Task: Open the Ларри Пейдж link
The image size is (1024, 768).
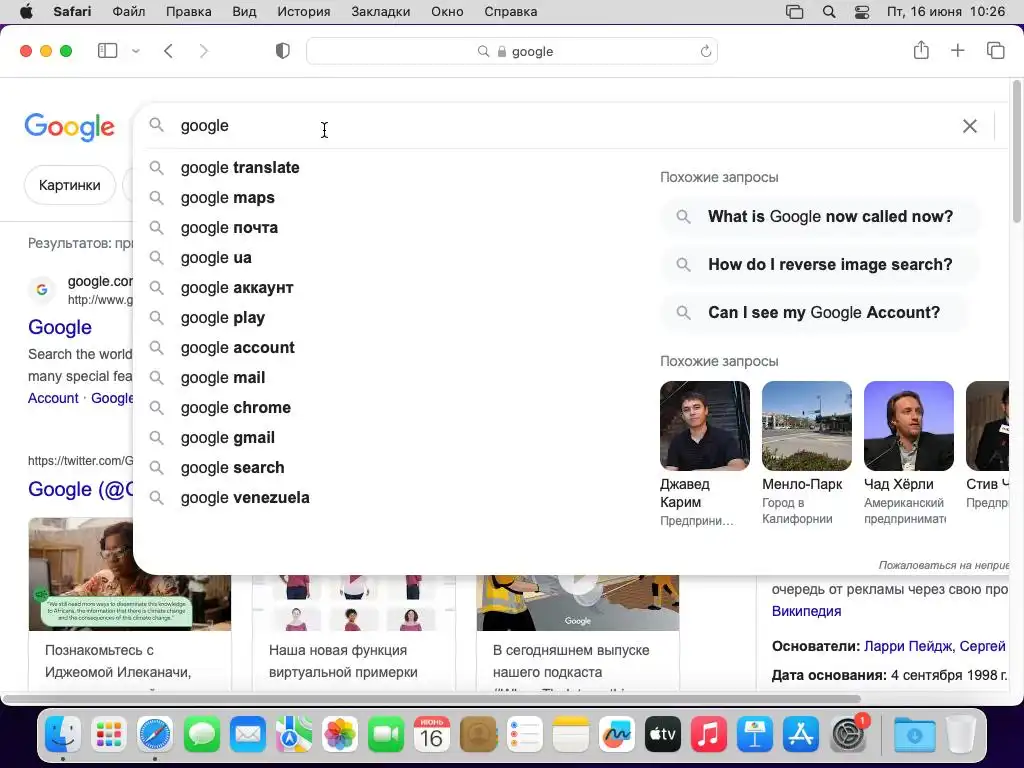Action: coord(906,647)
